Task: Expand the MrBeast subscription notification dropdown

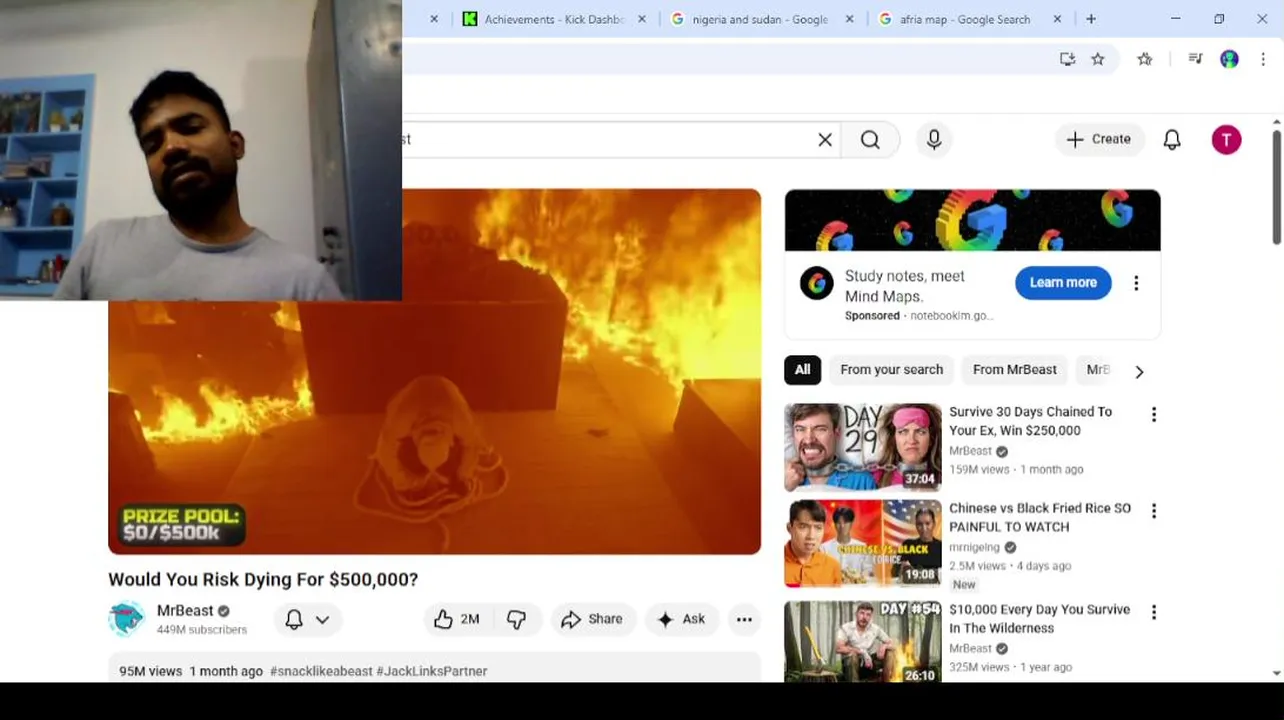Action: click(x=307, y=619)
